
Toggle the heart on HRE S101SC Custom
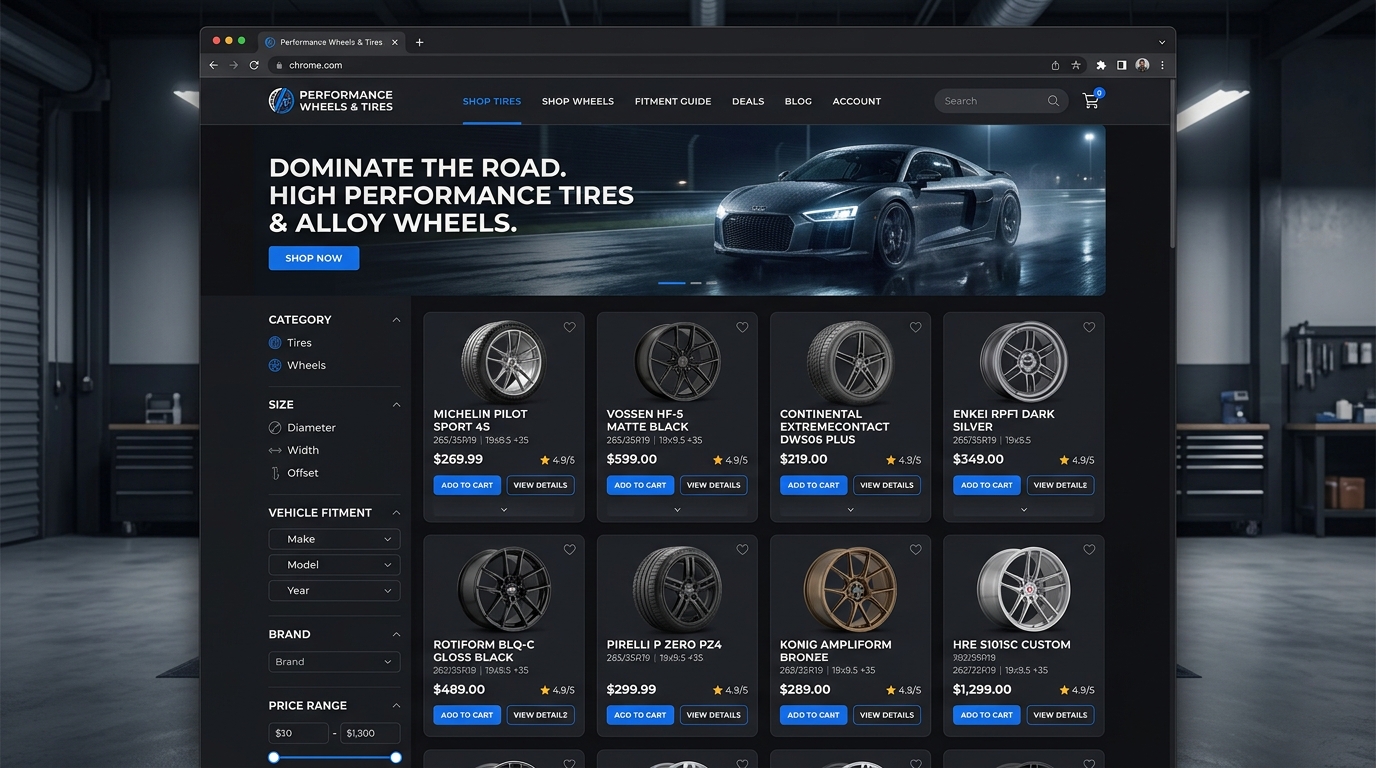[x=1089, y=549]
